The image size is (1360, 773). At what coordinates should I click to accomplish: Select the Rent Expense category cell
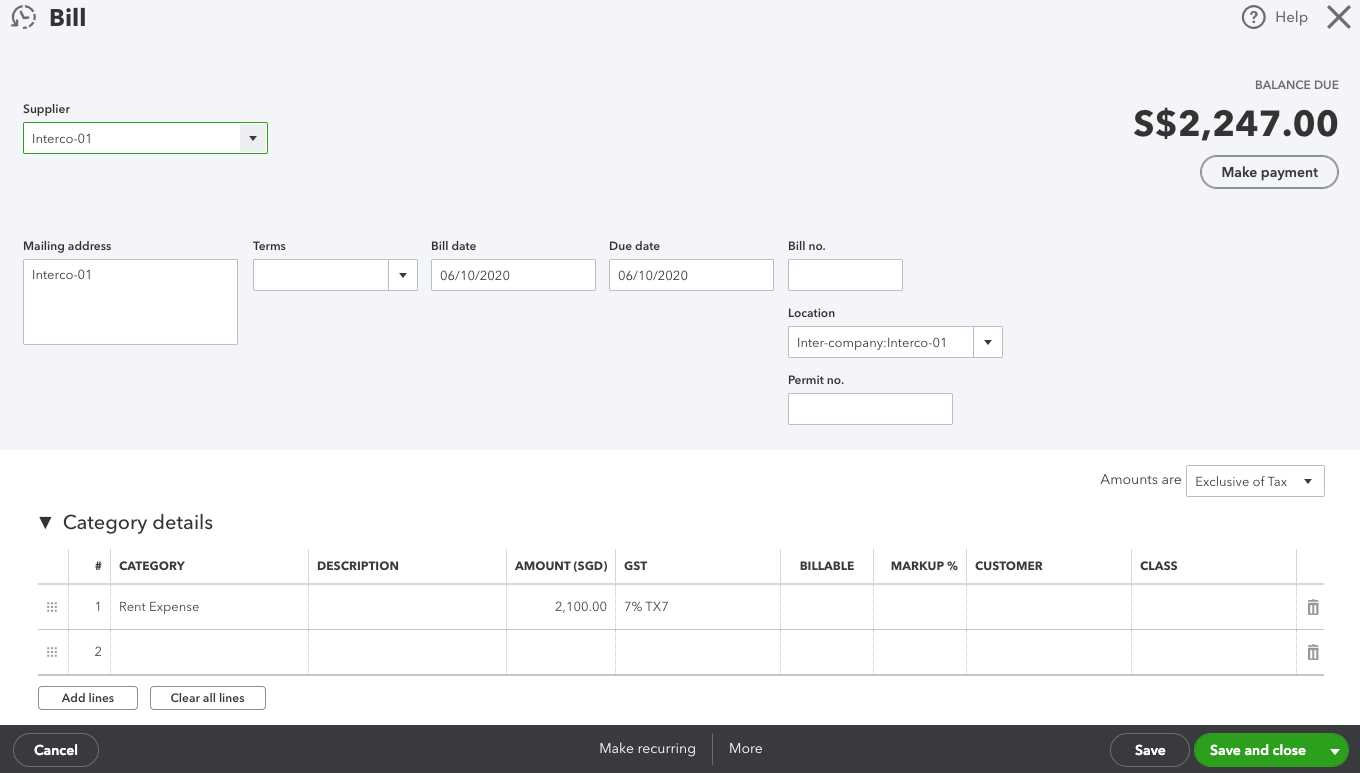[209, 607]
